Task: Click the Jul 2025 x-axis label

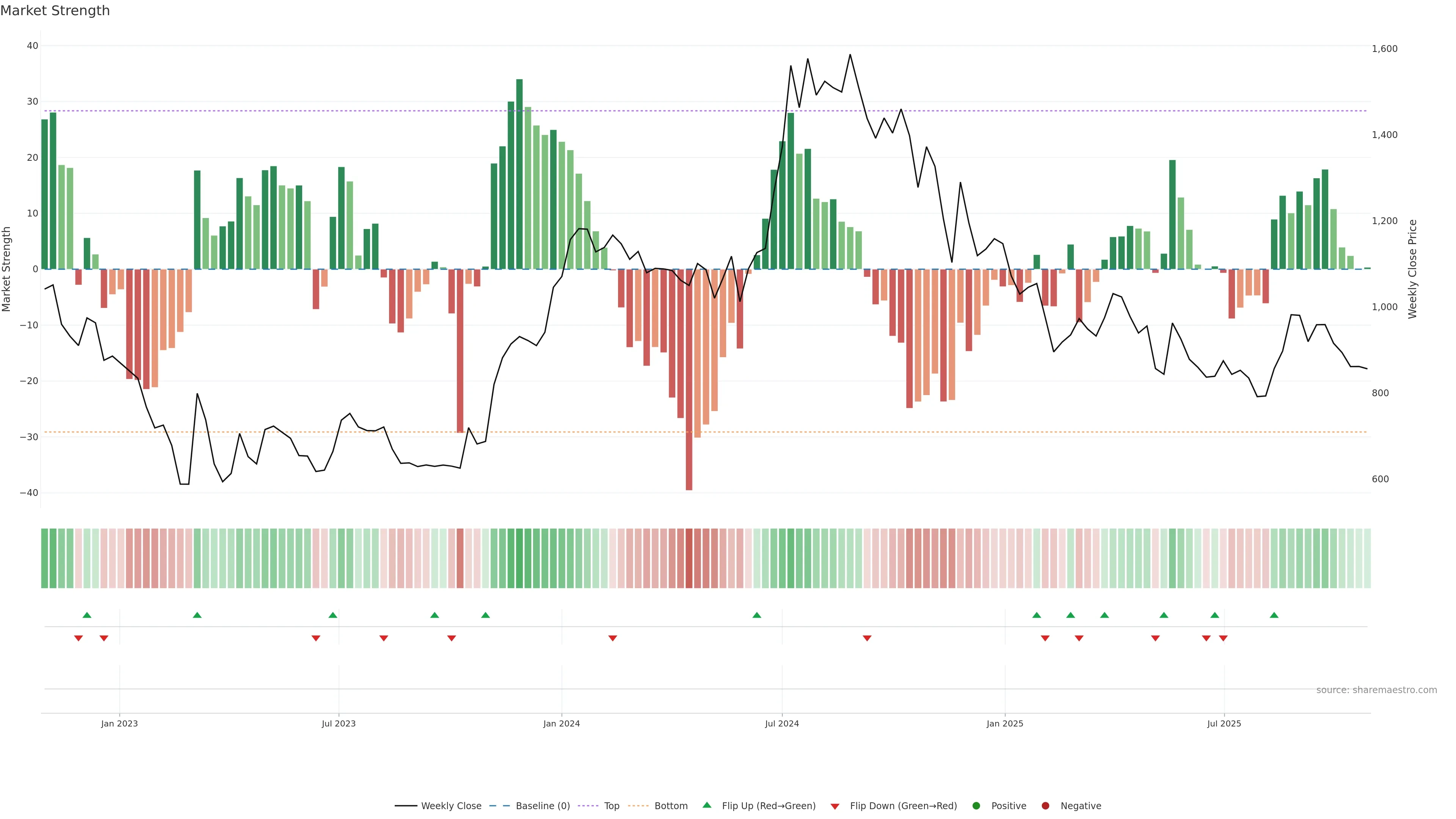Action: tap(1224, 723)
